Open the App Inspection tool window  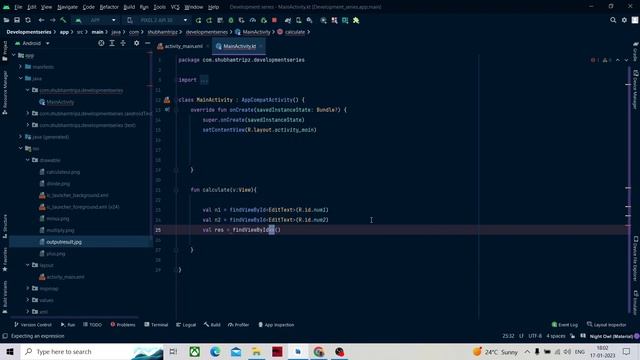point(276,325)
